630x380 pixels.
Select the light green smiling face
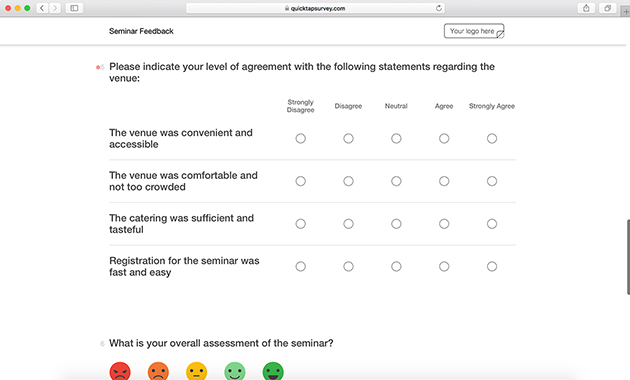coord(235,372)
